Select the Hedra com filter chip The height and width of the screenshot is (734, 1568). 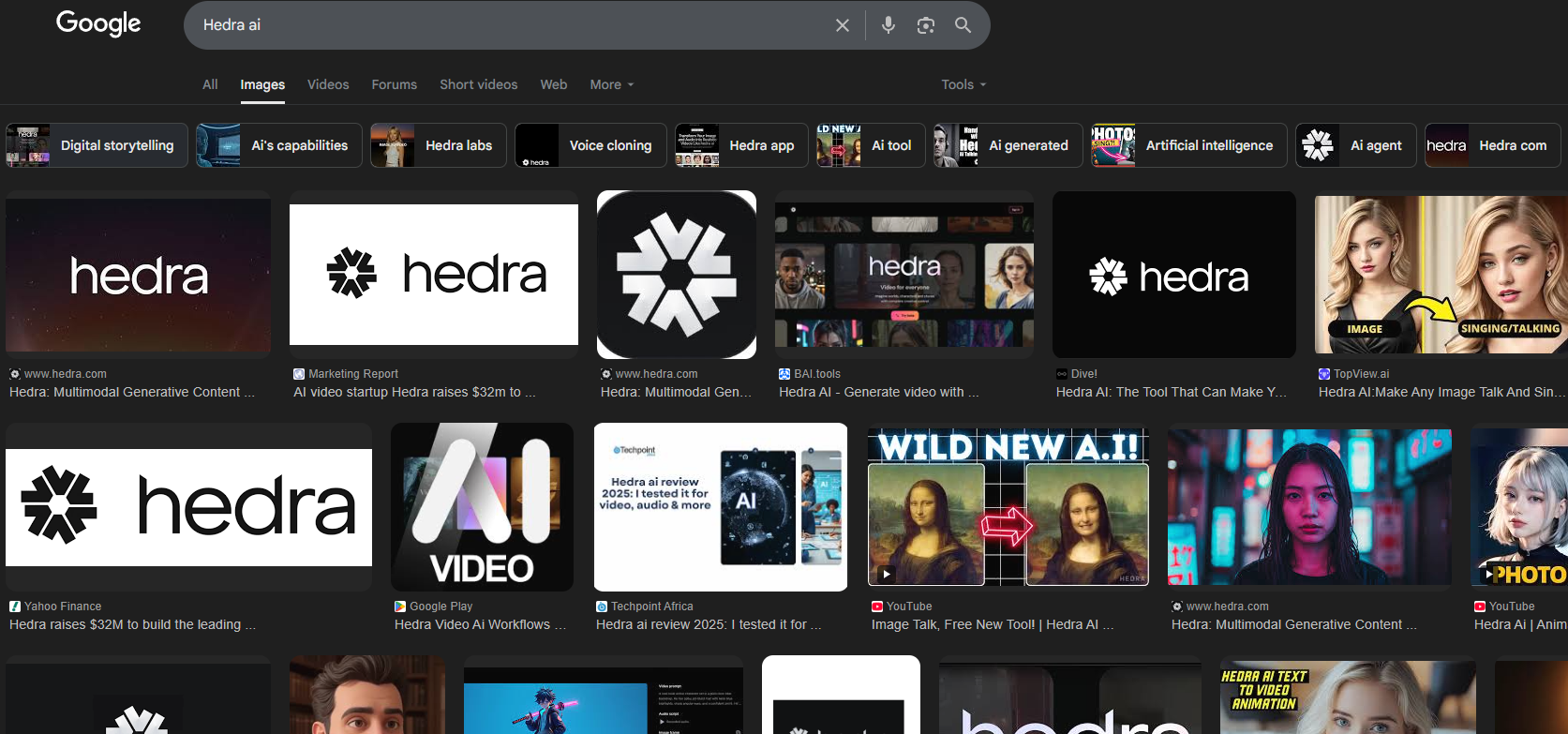1493,145
